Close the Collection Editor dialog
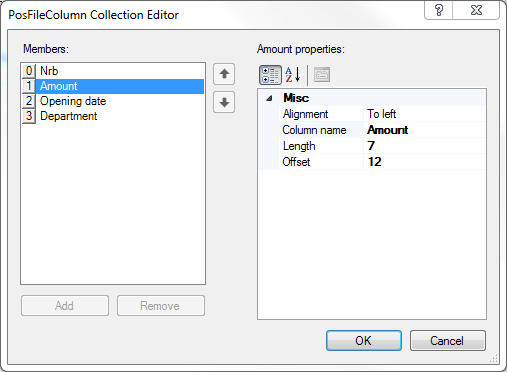 tap(476, 10)
